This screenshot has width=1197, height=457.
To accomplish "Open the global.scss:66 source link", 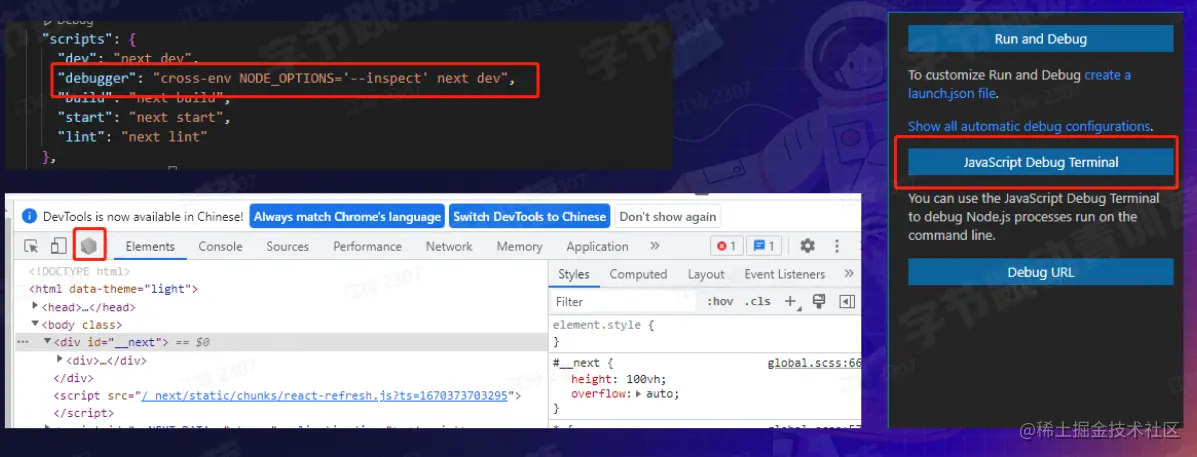I will [x=814, y=363].
